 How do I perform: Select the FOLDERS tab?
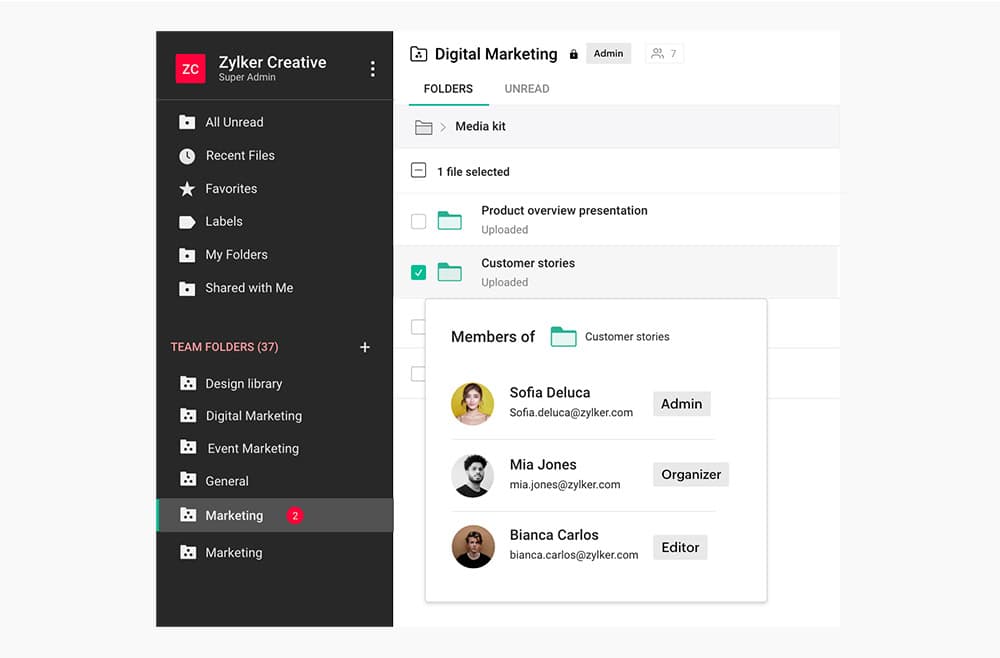[448, 89]
